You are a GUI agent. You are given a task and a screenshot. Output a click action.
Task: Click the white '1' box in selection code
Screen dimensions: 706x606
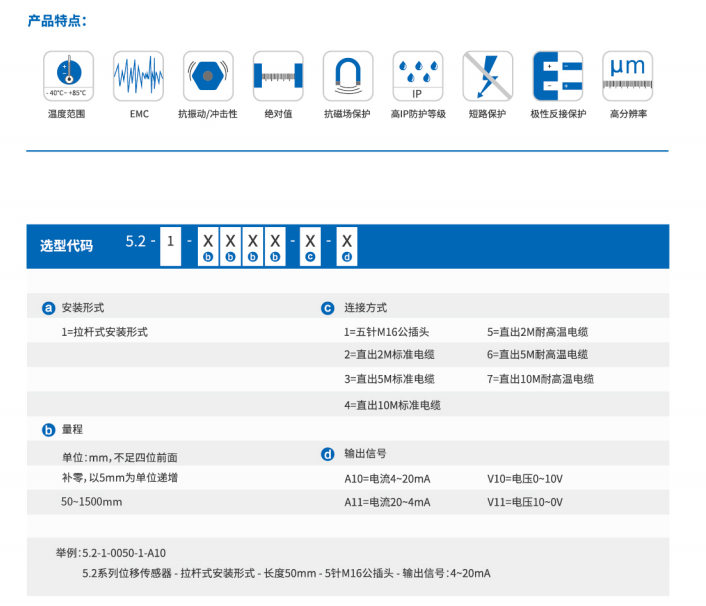[171, 243]
